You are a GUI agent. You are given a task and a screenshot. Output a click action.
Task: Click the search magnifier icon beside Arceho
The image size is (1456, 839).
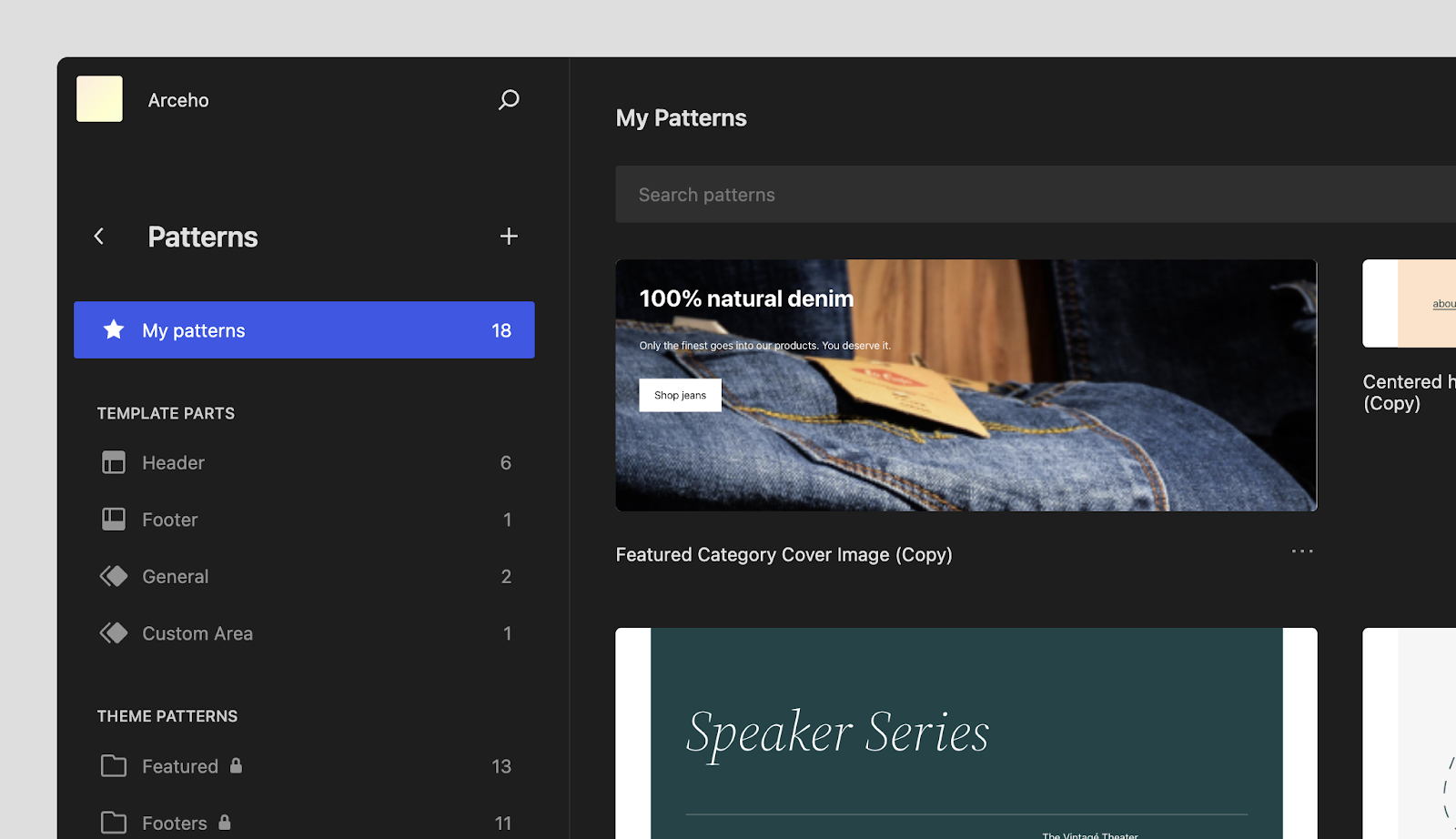(509, 99)
